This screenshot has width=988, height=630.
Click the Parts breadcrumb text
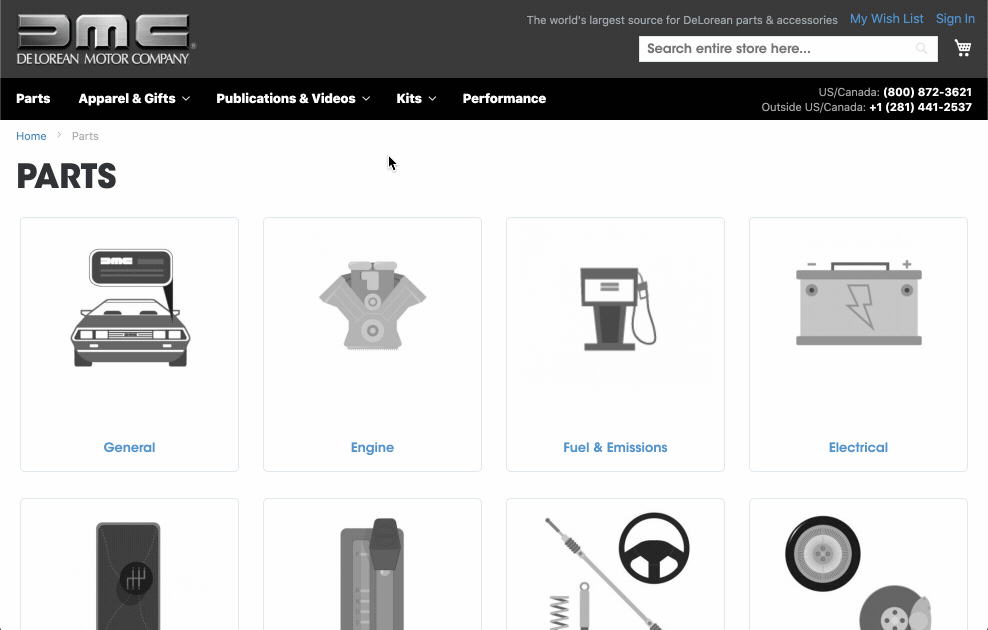point(85,136)
